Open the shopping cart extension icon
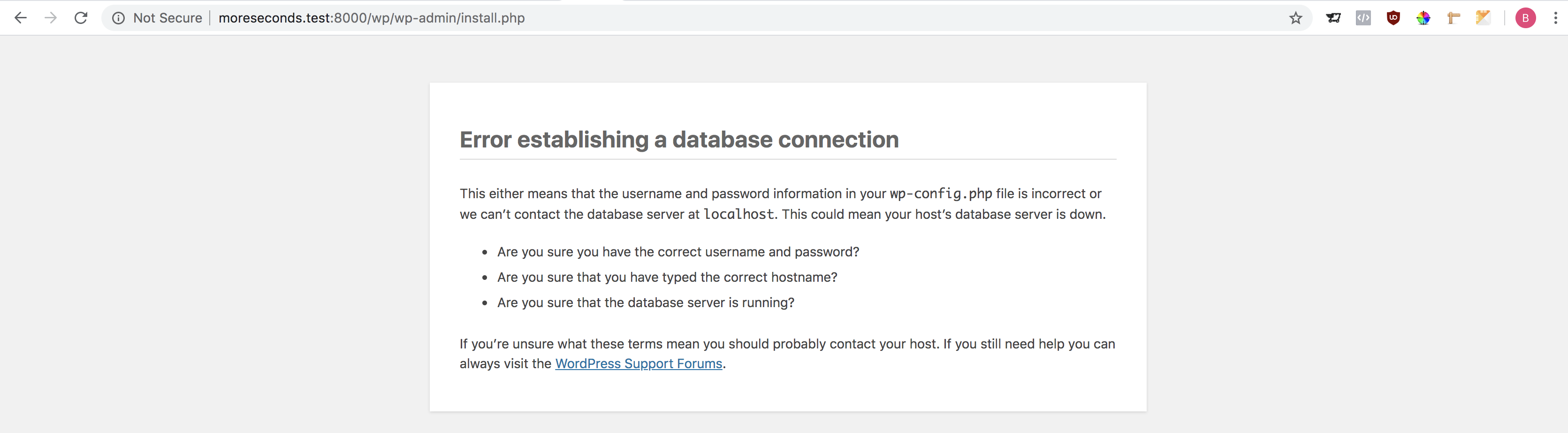1568x433 pixels. [1333, 18]
